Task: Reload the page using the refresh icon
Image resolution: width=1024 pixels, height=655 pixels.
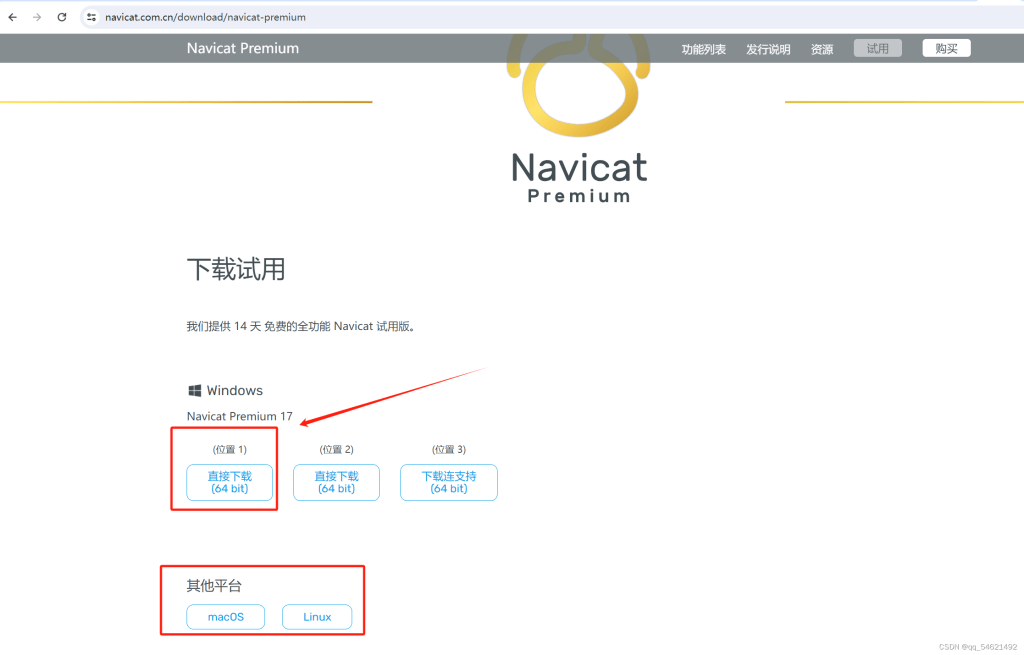Action: 61,16
